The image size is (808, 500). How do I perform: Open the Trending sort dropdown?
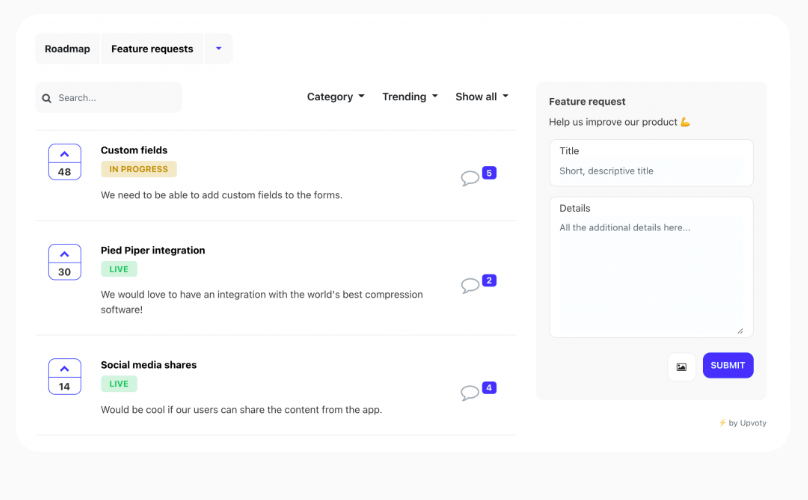point(410,97)
